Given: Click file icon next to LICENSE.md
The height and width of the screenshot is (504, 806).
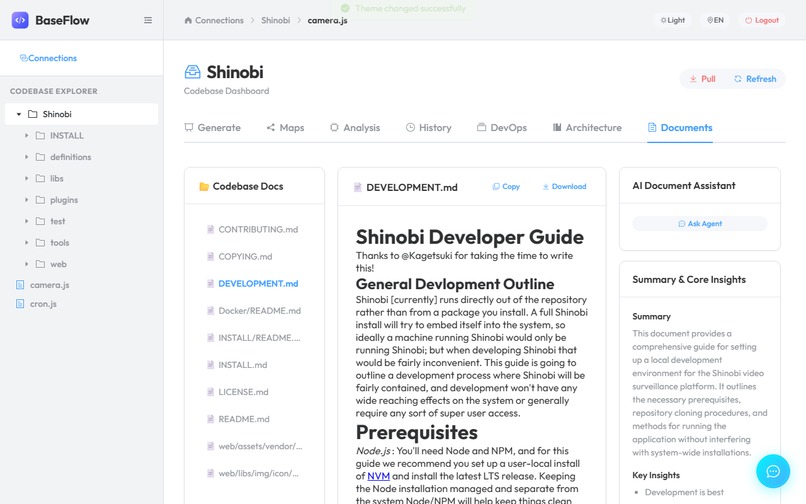Looking at the screenshot, I should coord(210,392).
